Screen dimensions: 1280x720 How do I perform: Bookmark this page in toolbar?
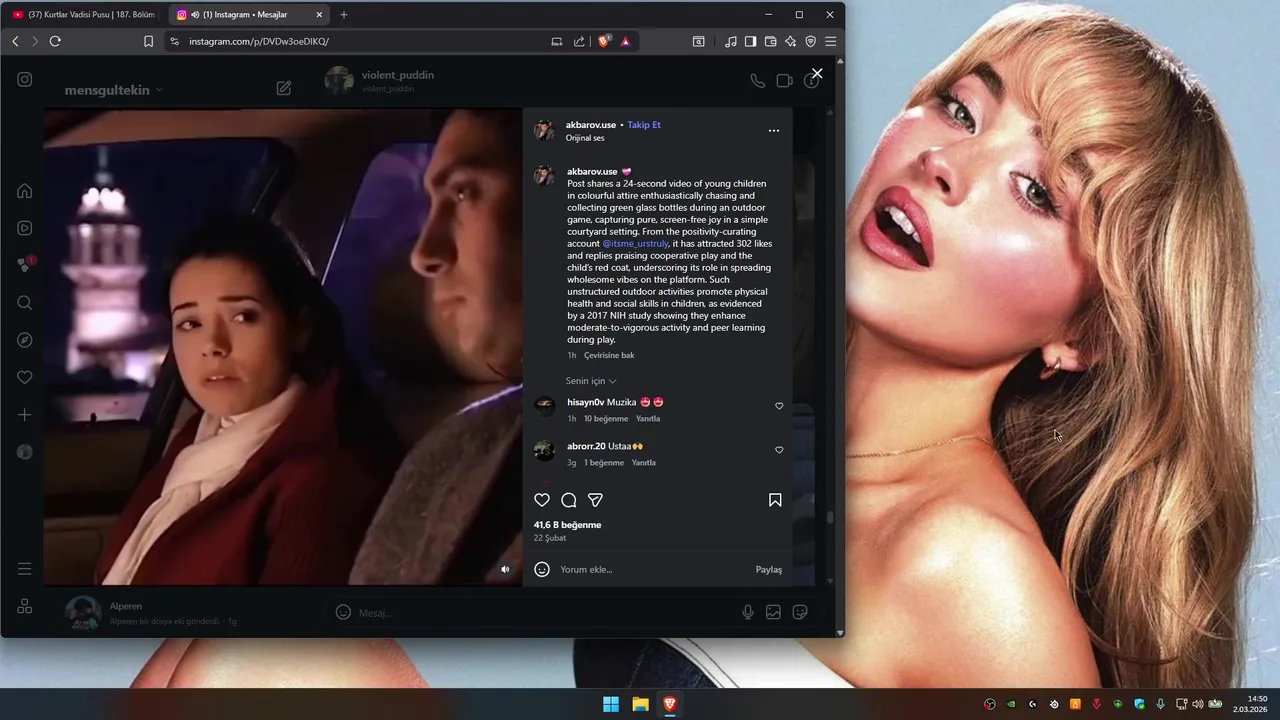(x=148, y=41)
